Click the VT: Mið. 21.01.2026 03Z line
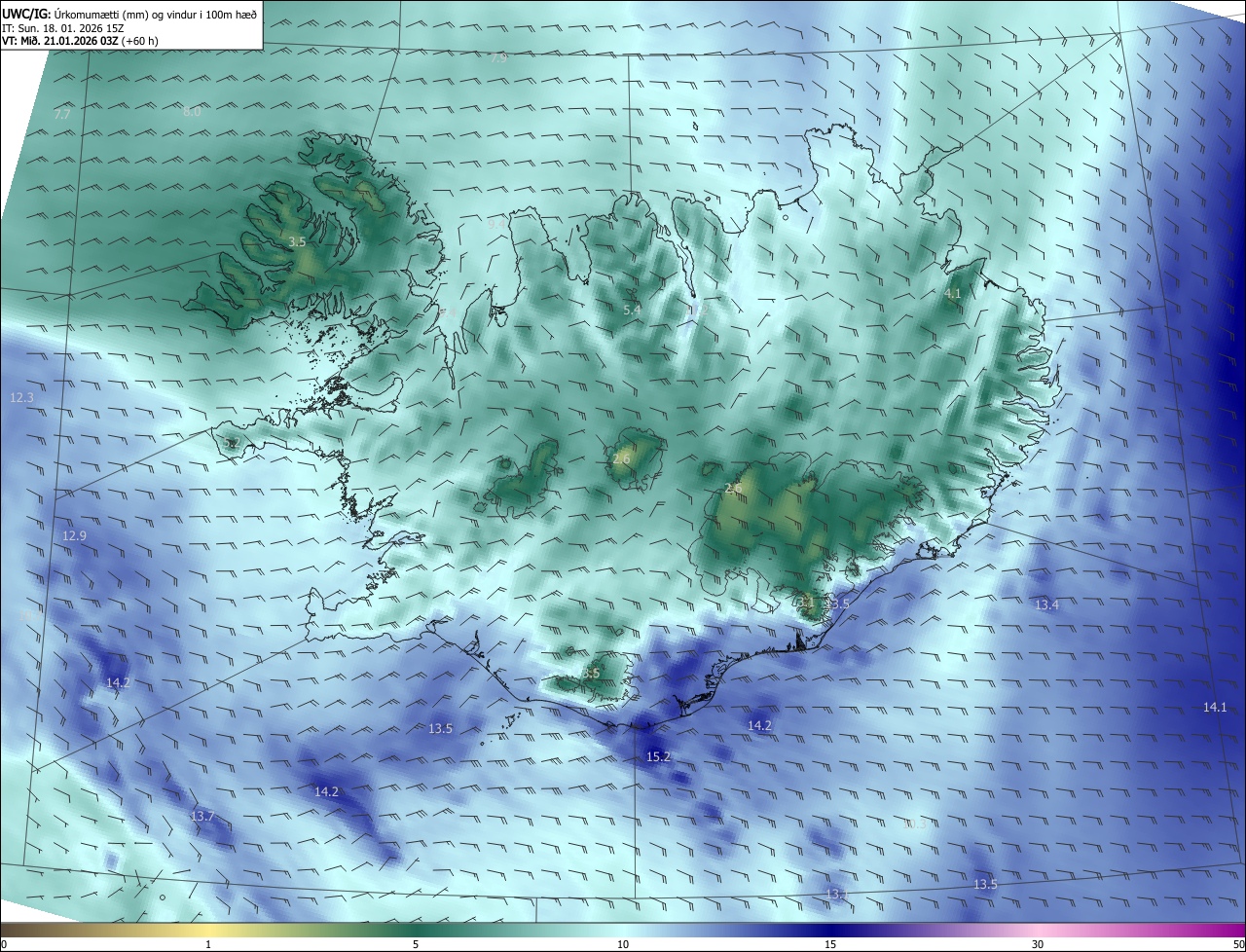 (x=80, y=41)
